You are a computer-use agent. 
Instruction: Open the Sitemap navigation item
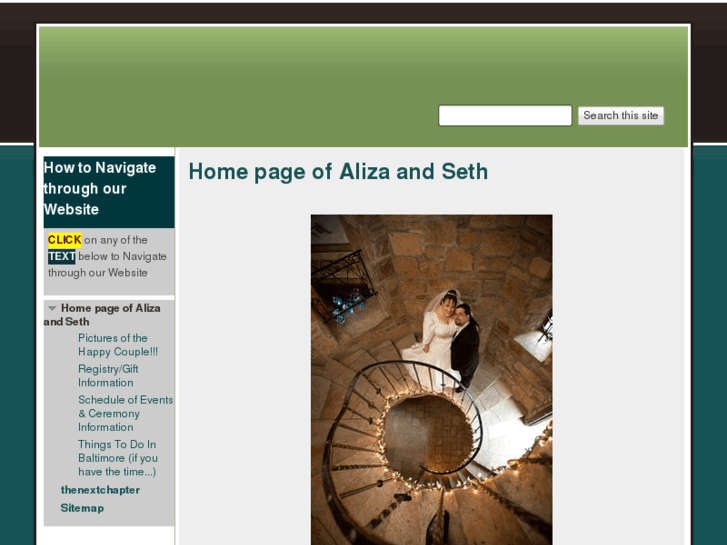tap(82, 508)
